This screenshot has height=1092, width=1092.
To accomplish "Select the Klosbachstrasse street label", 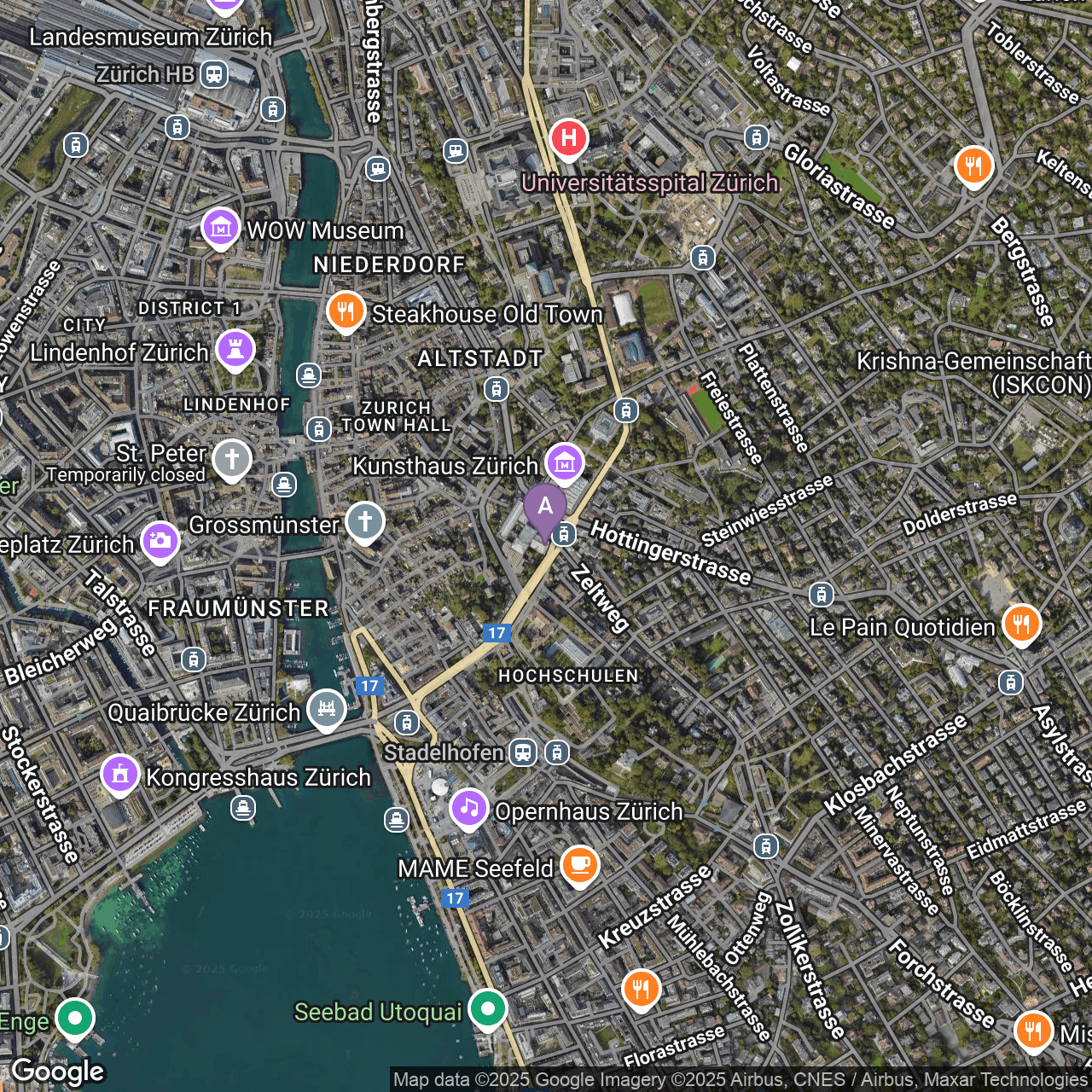I will [896, 764].
